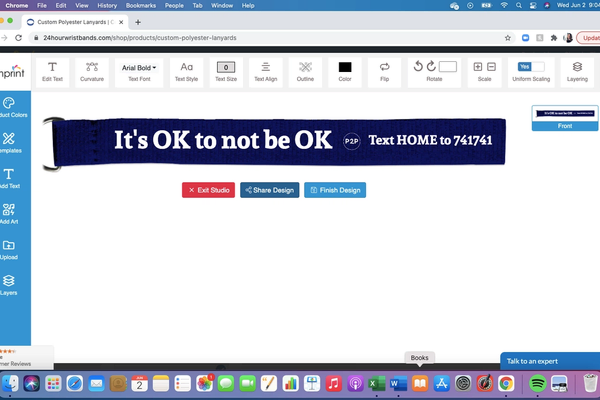
Task: Open the black Color swatch
Action: pos(345,67)
